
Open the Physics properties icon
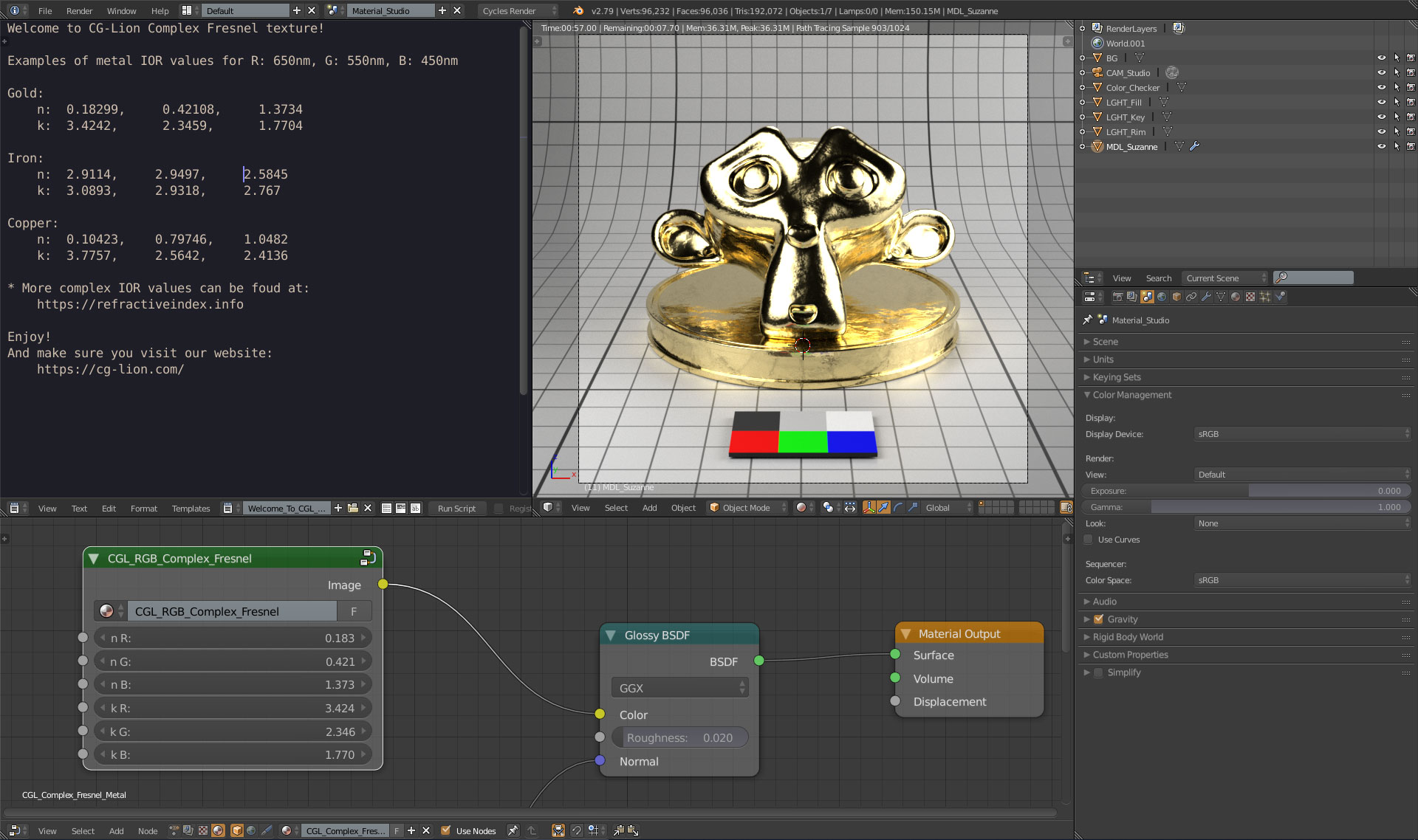[x=1280, y=297]
